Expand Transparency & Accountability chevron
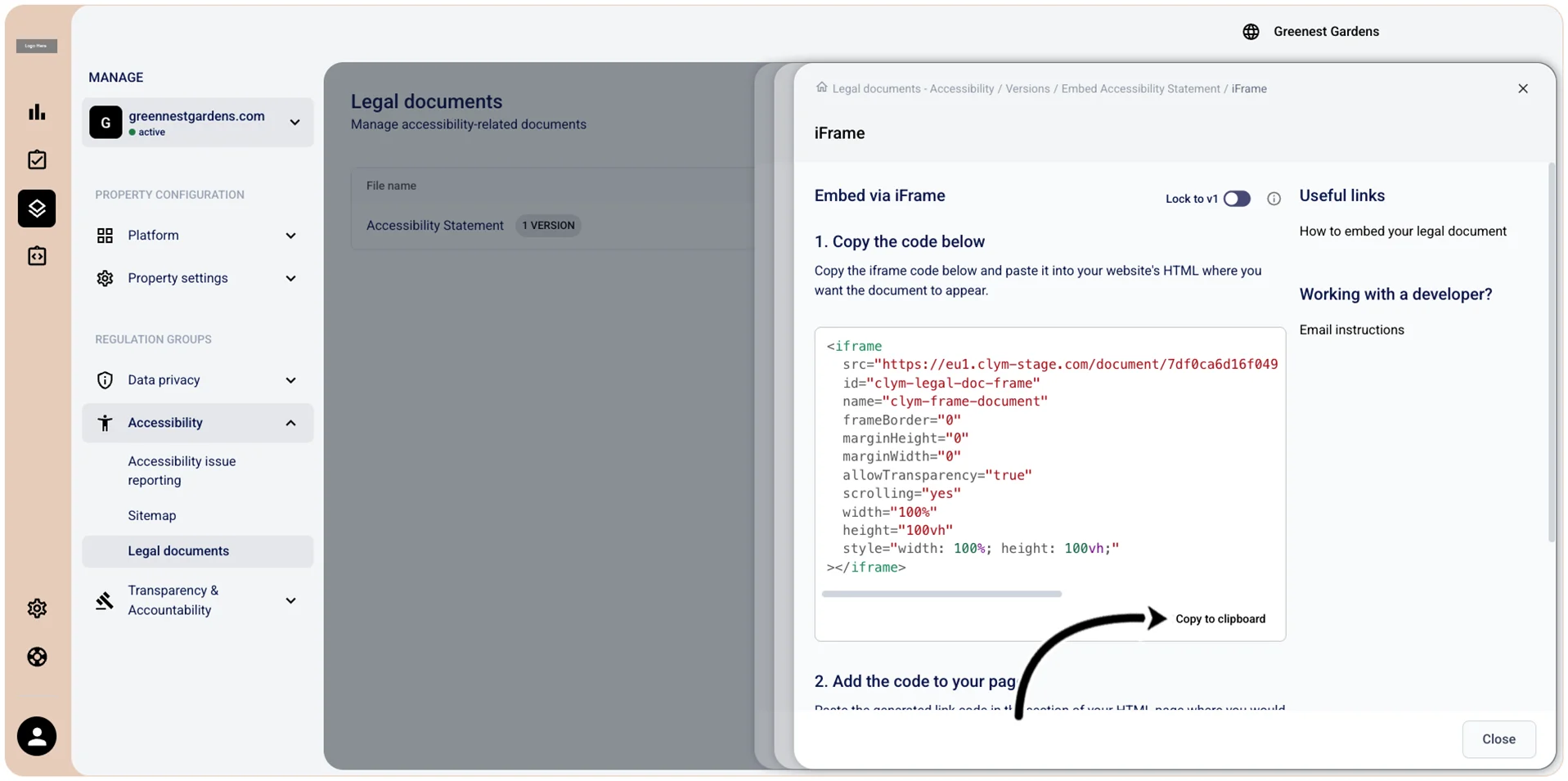 coord(290,600)
